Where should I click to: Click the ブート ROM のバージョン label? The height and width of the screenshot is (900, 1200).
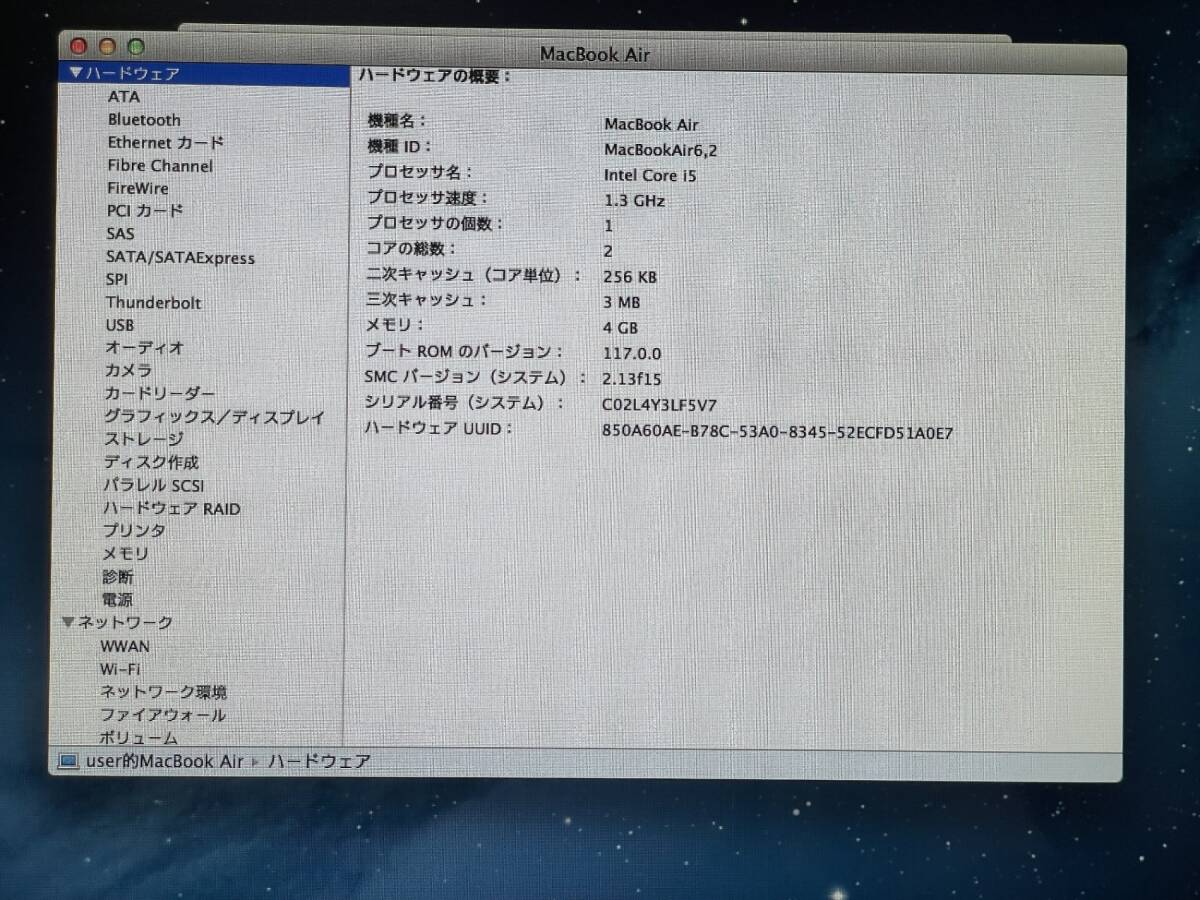click(x=464, y=351)
